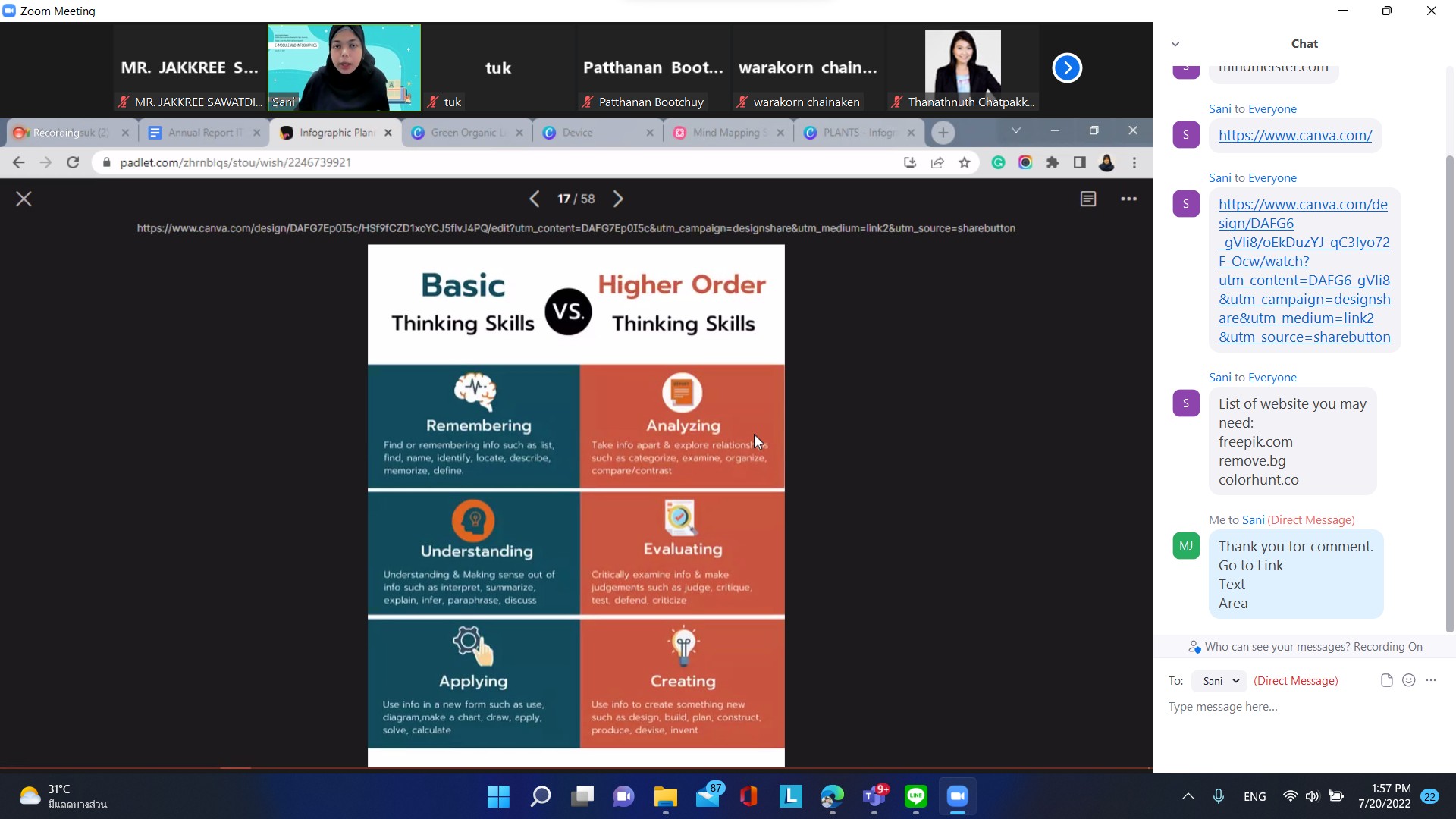This screenshot has height=819, width=1456.
Task: Toggle microphone in Windows system tray
Action: tap(1218, 796)
